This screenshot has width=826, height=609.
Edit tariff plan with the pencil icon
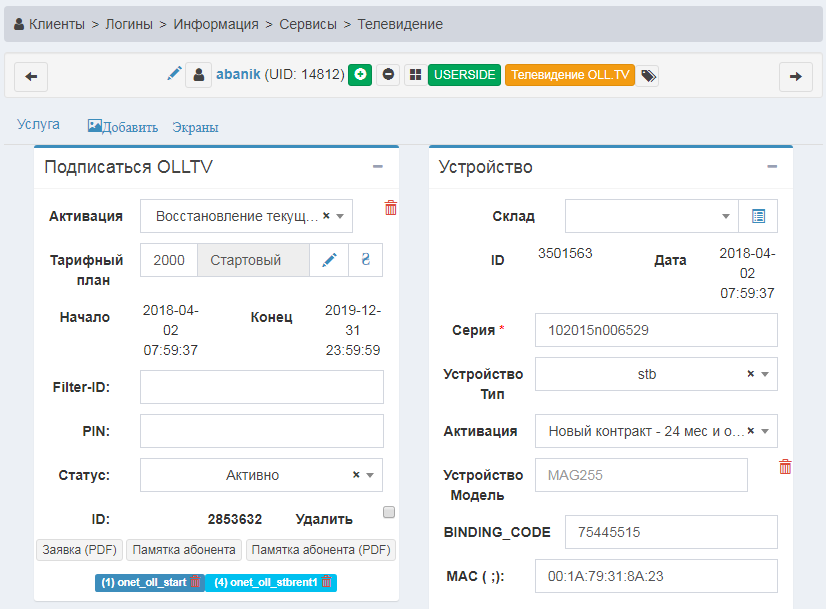[x=329, y=260]
